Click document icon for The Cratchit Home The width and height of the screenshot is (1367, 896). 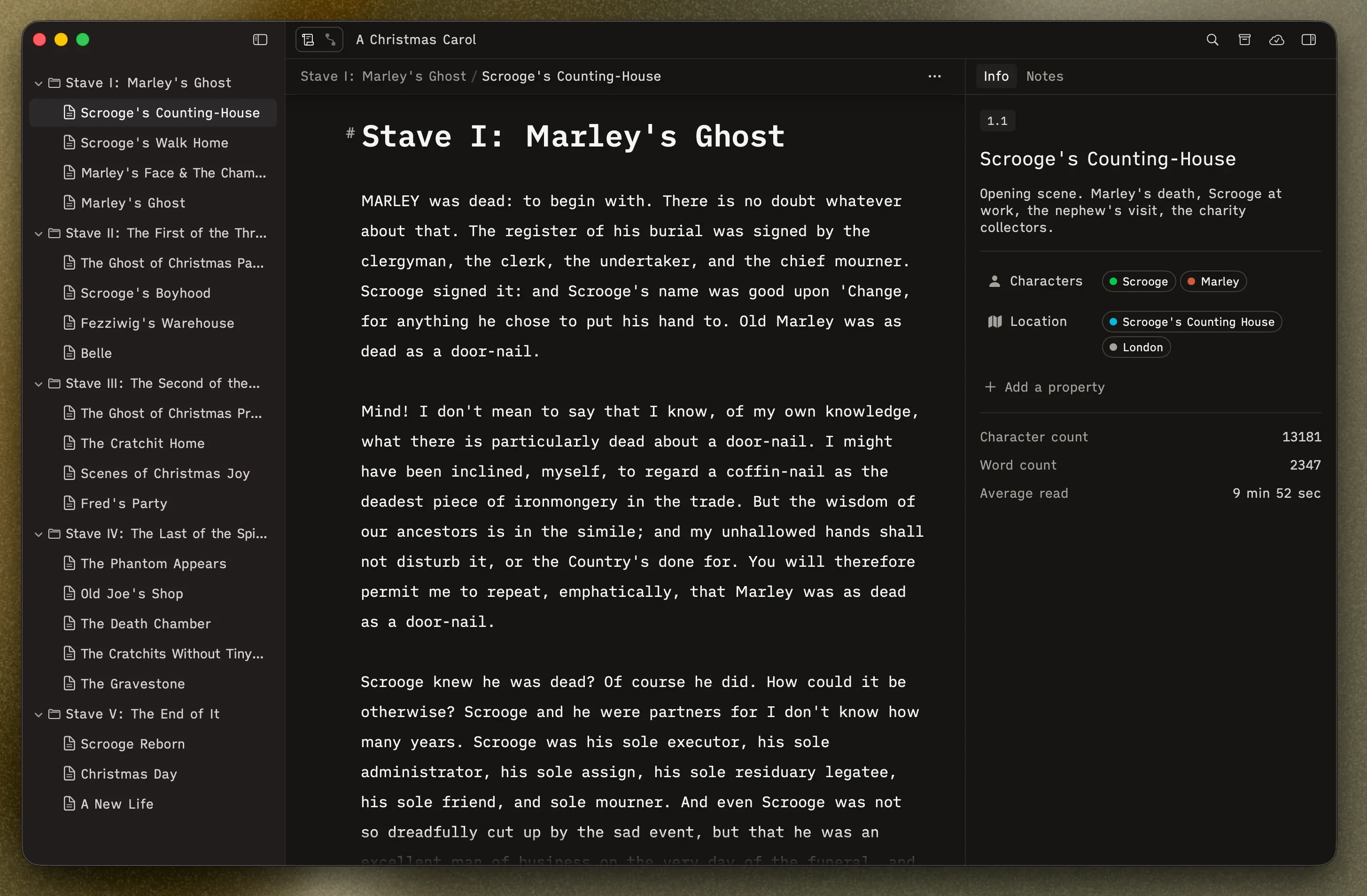[x=69, y=443]
